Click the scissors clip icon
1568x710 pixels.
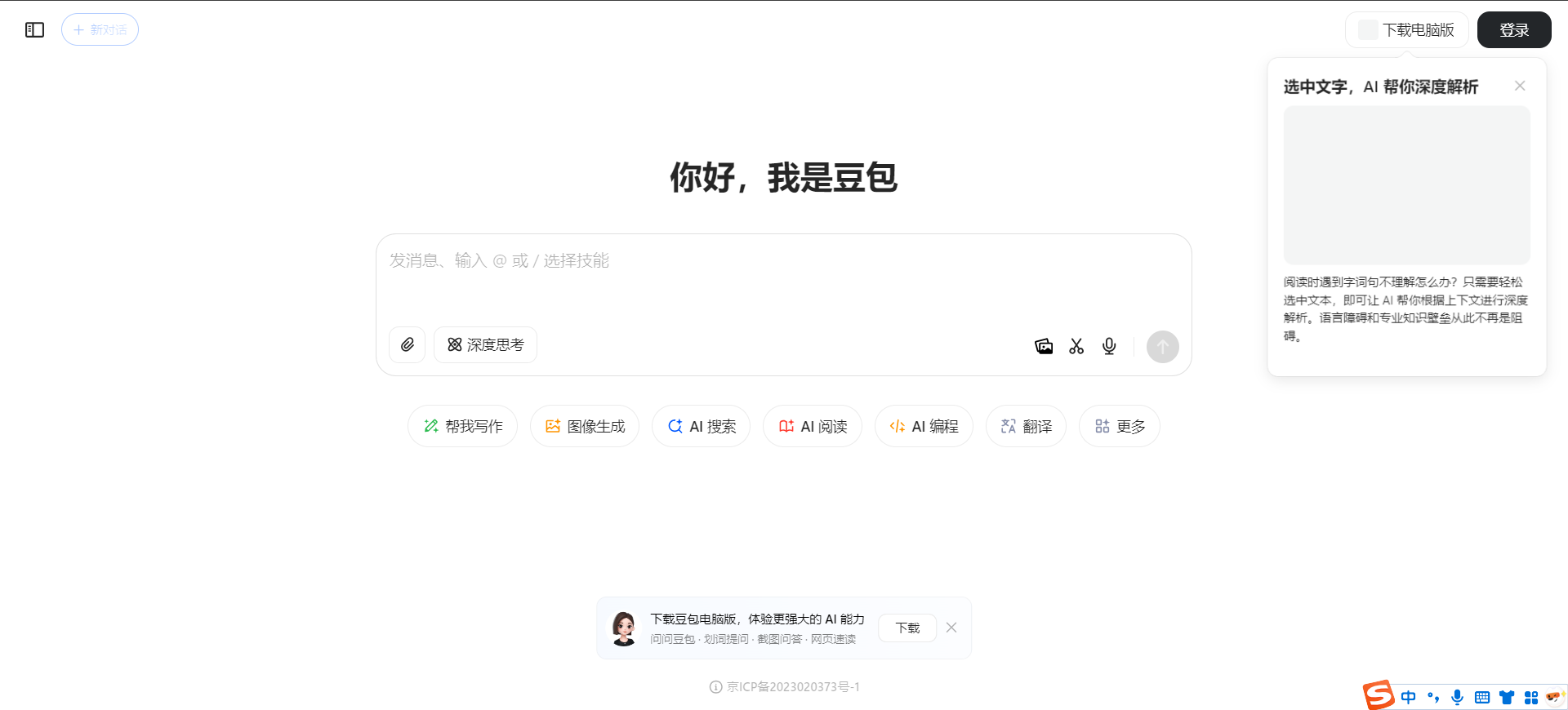pos(1076,347)
